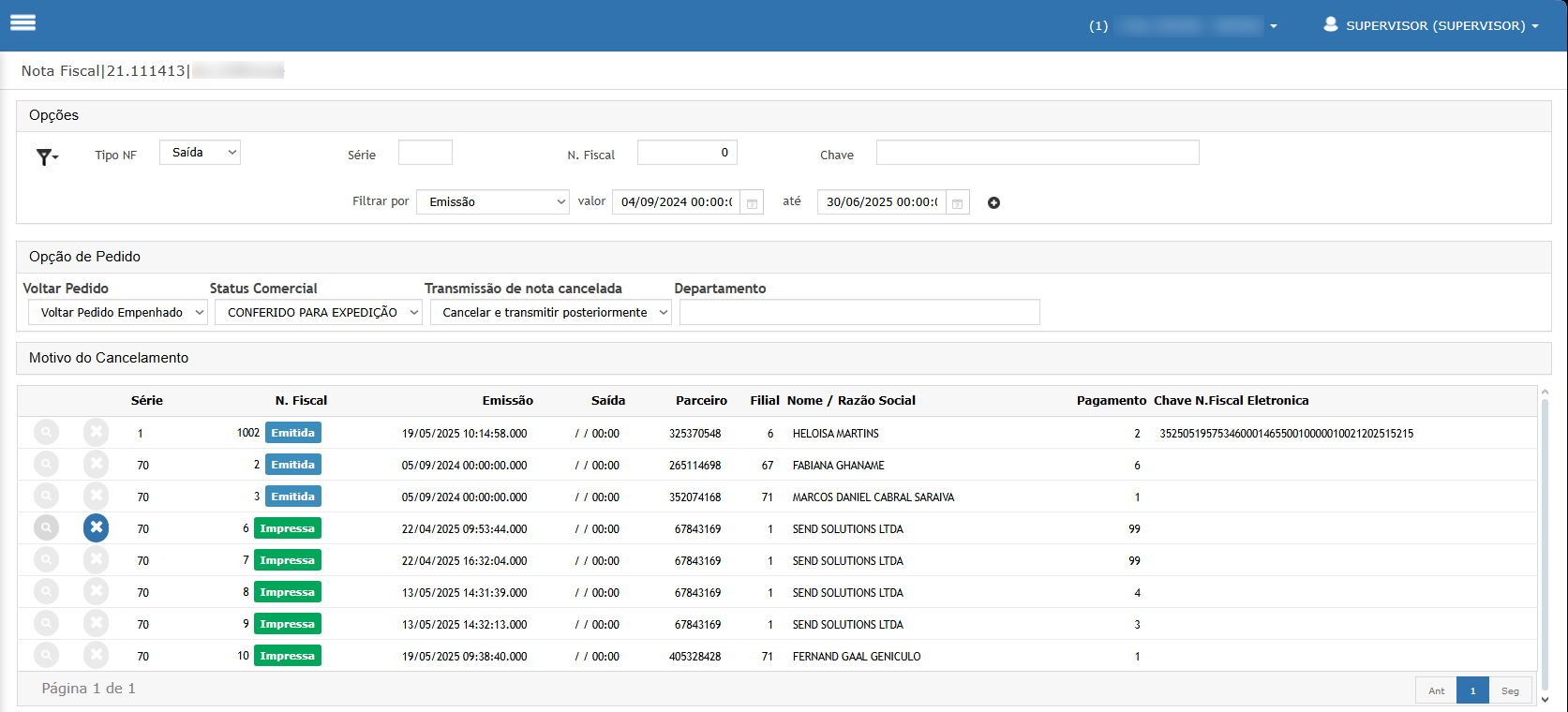This screenshot has width=1568, height=712.
Task: Click Emitida badge for nota 3
Action: pos(293,496)
